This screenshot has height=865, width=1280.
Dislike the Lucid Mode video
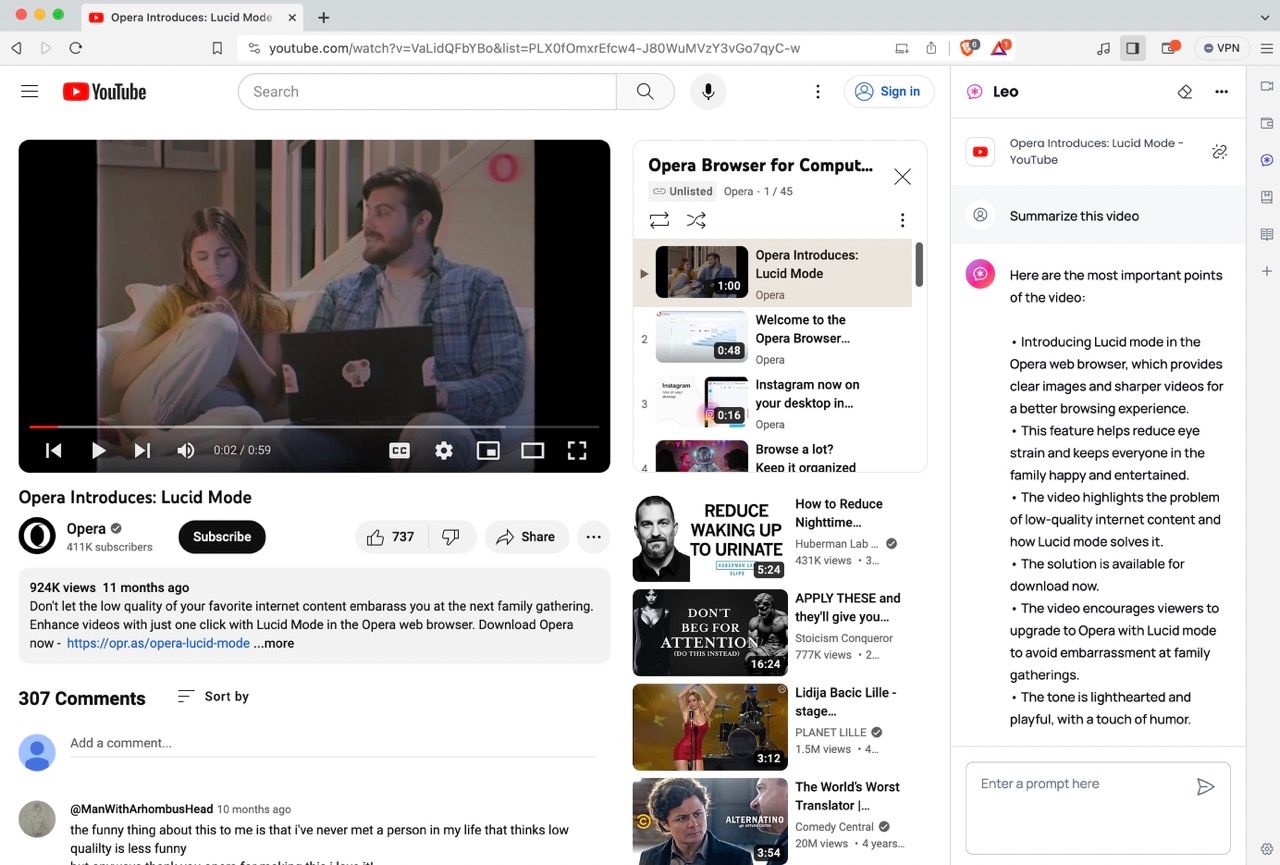click(x=451, y=537)
